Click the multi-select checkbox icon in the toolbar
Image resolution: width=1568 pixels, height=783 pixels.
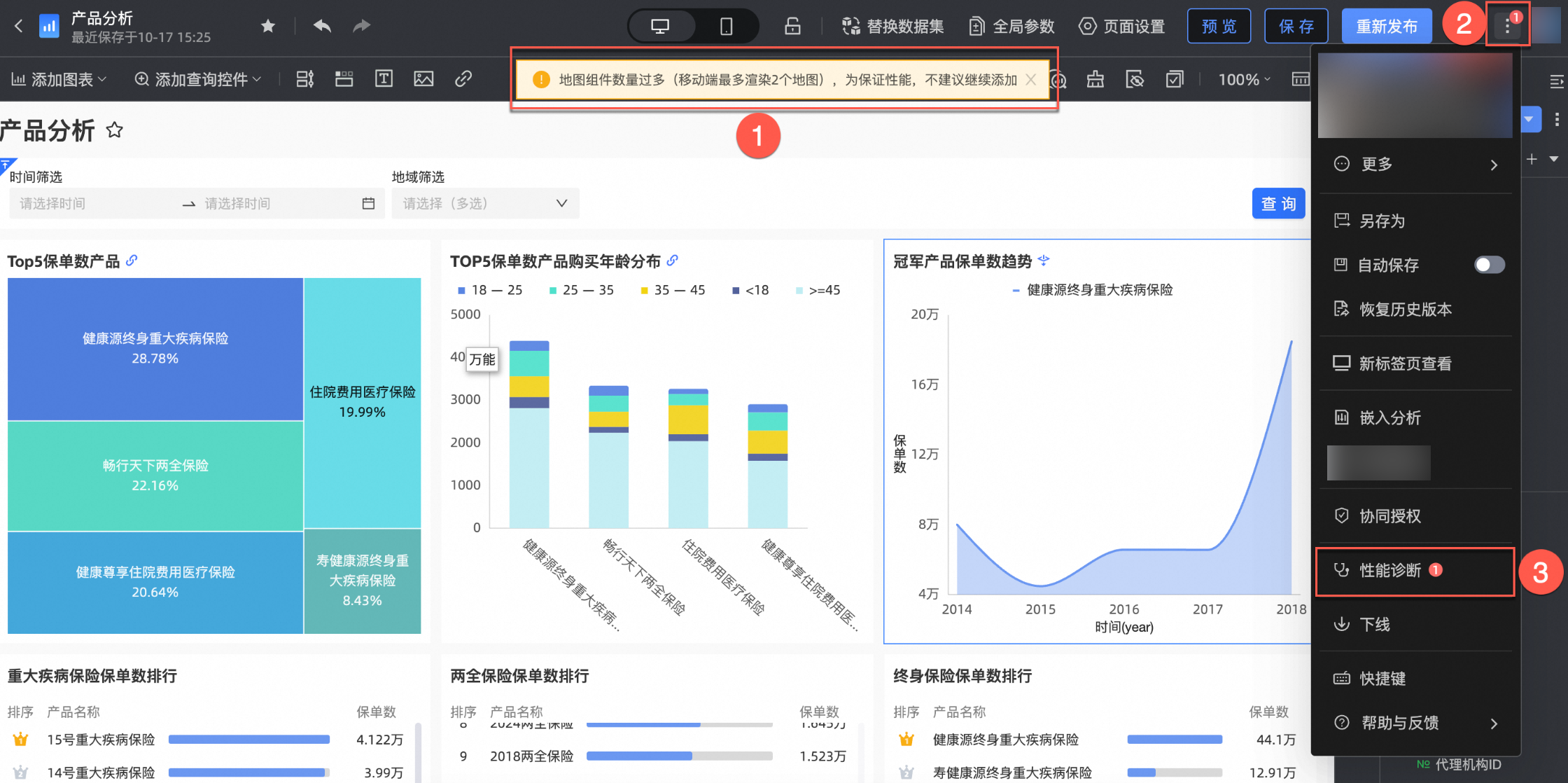(1175, 80)
